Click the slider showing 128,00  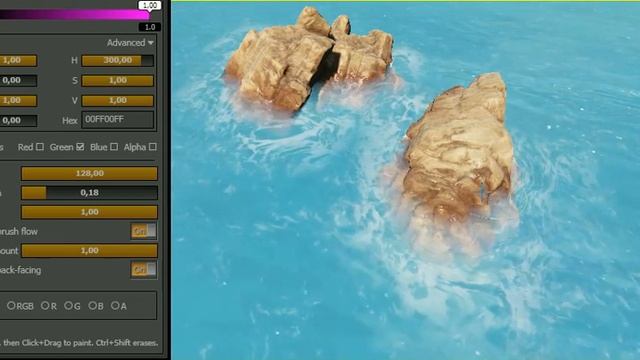coord(89,173)
